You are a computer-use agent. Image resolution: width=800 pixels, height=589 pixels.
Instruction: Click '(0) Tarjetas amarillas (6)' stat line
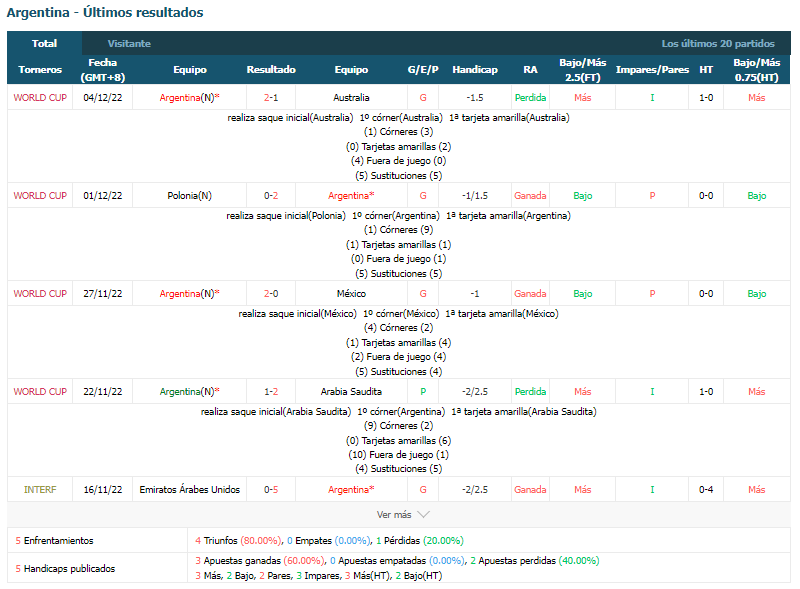398,440
